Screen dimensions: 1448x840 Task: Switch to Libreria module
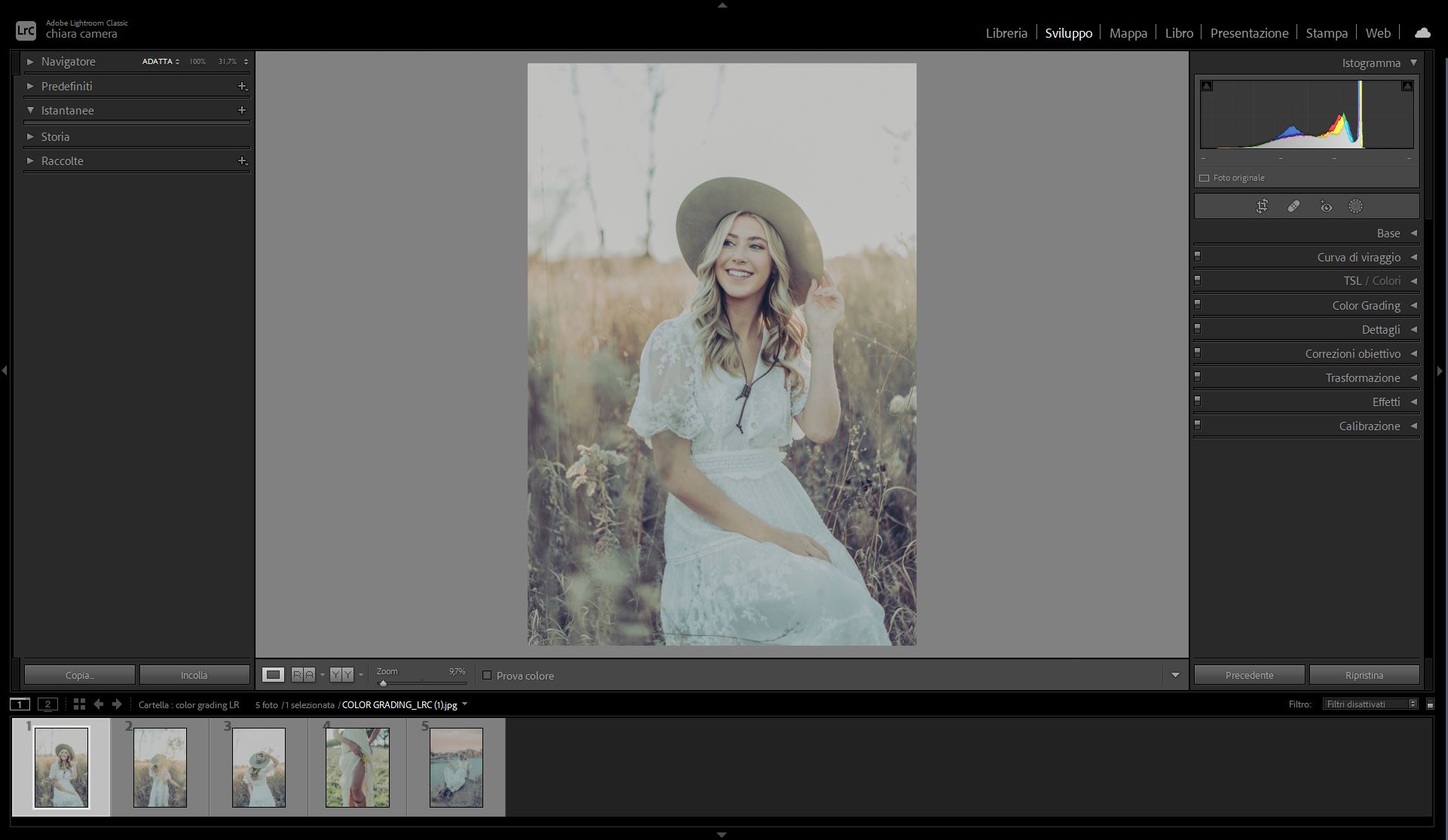click(1006, 33)
